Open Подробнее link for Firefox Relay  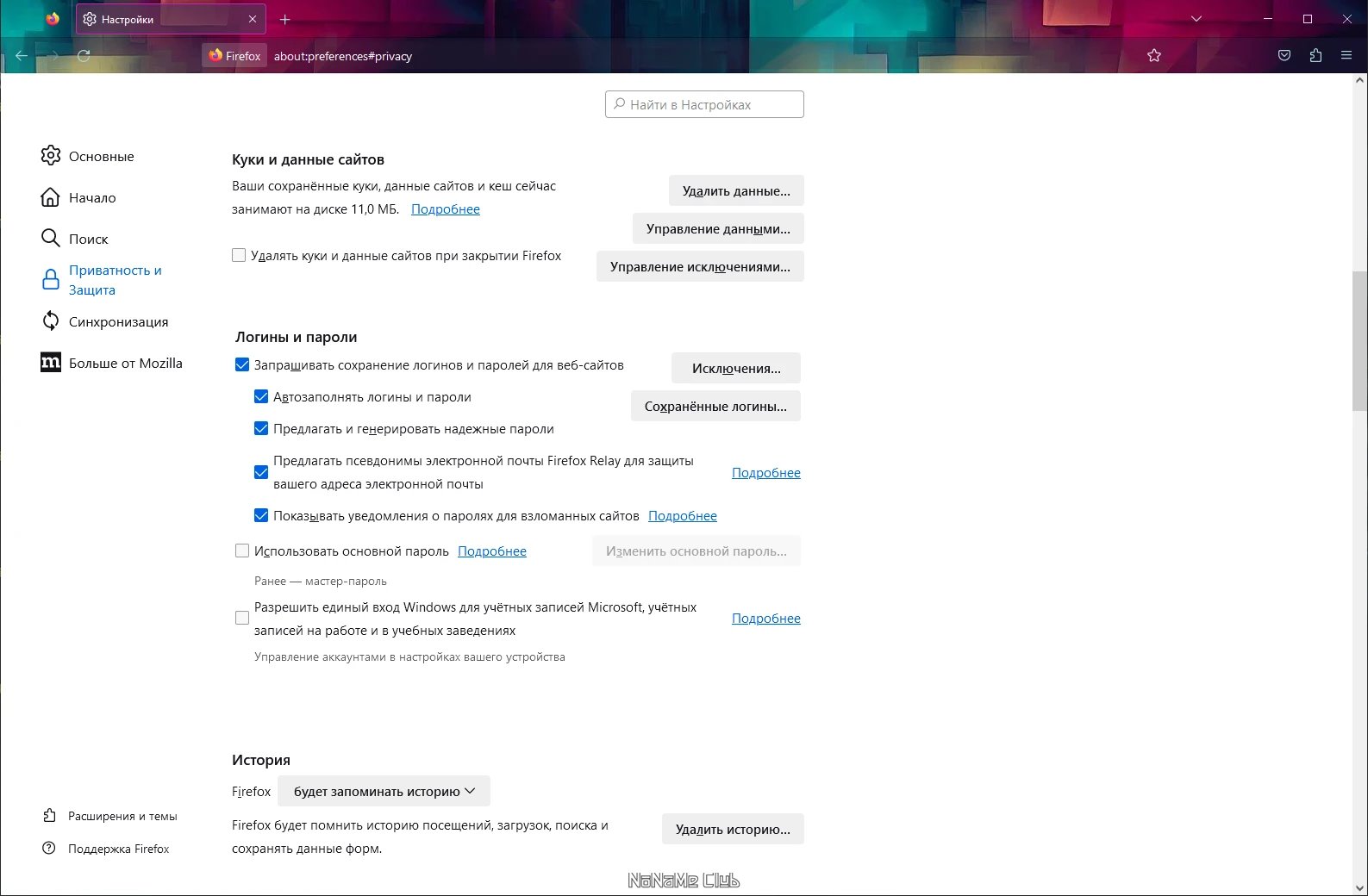pyautogui.click(x=766, y=473)
